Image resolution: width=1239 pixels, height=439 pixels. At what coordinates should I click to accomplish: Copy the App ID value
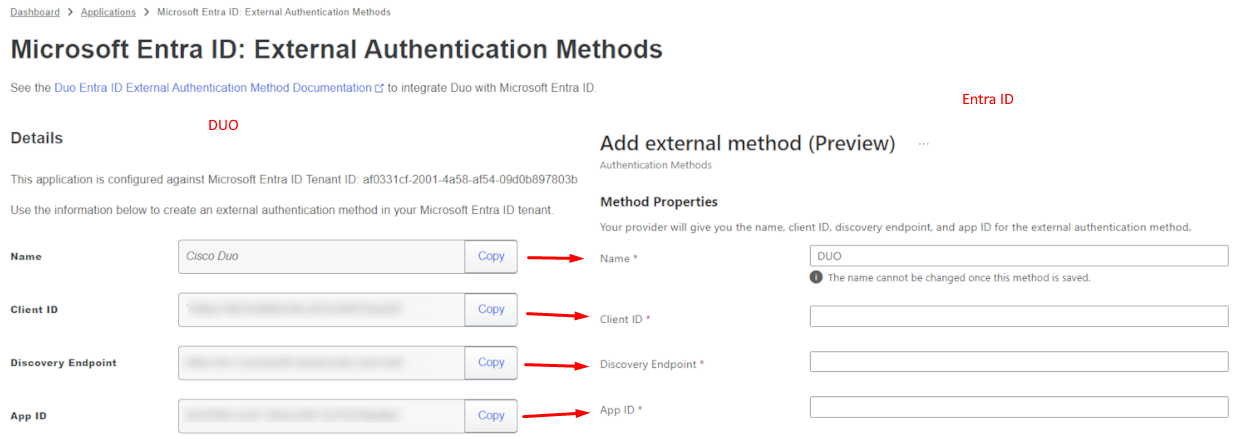(x=491, y=416)
